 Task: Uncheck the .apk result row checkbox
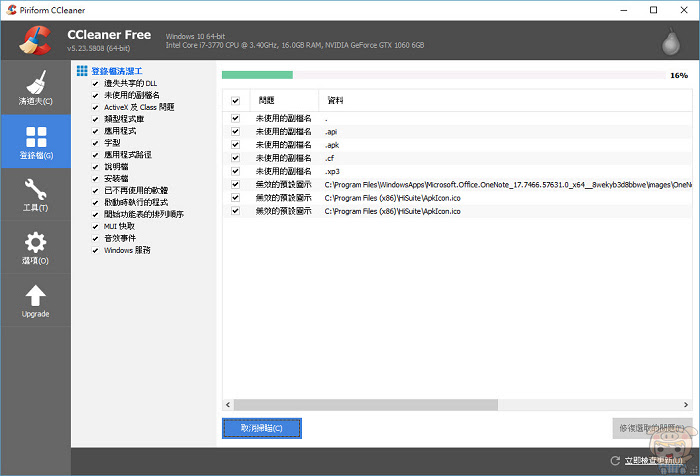(x=235, y=145)
